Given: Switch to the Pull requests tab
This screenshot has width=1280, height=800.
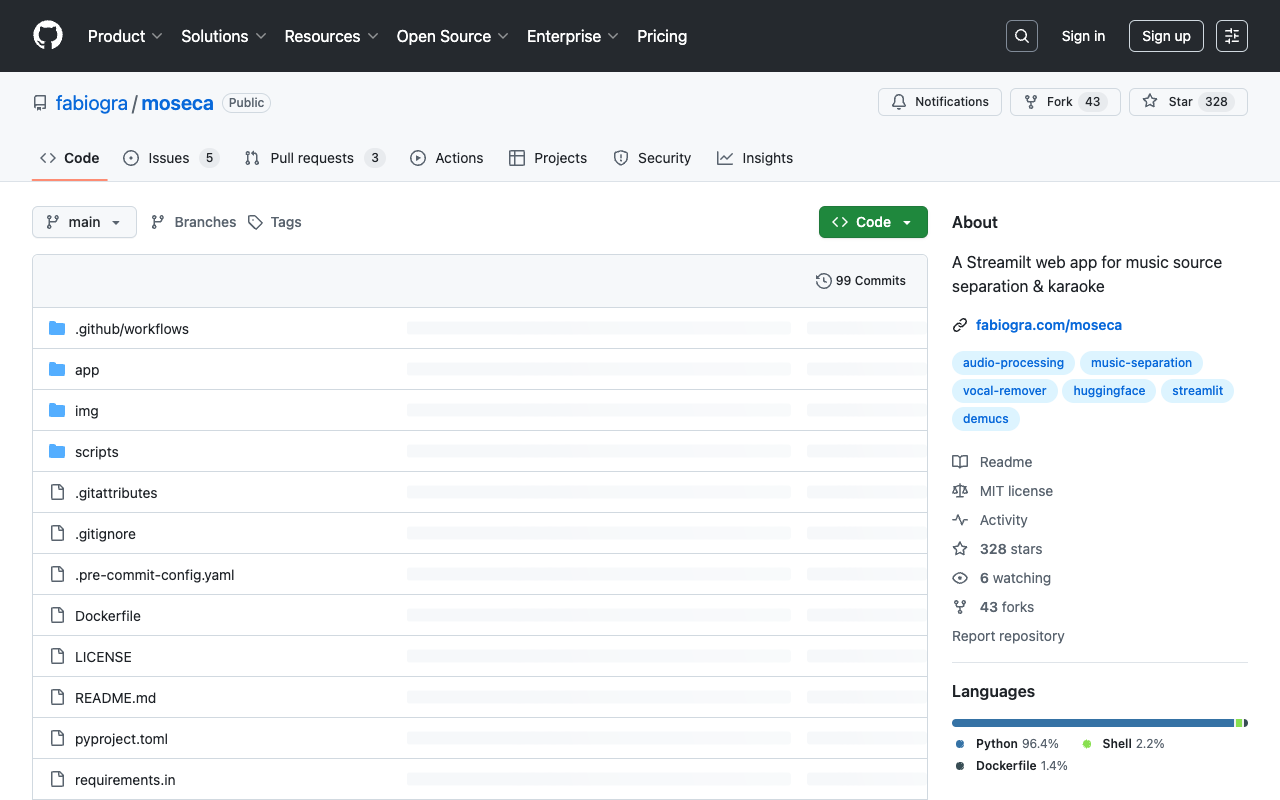Looking at the screenshot, I should coord(315,158).
